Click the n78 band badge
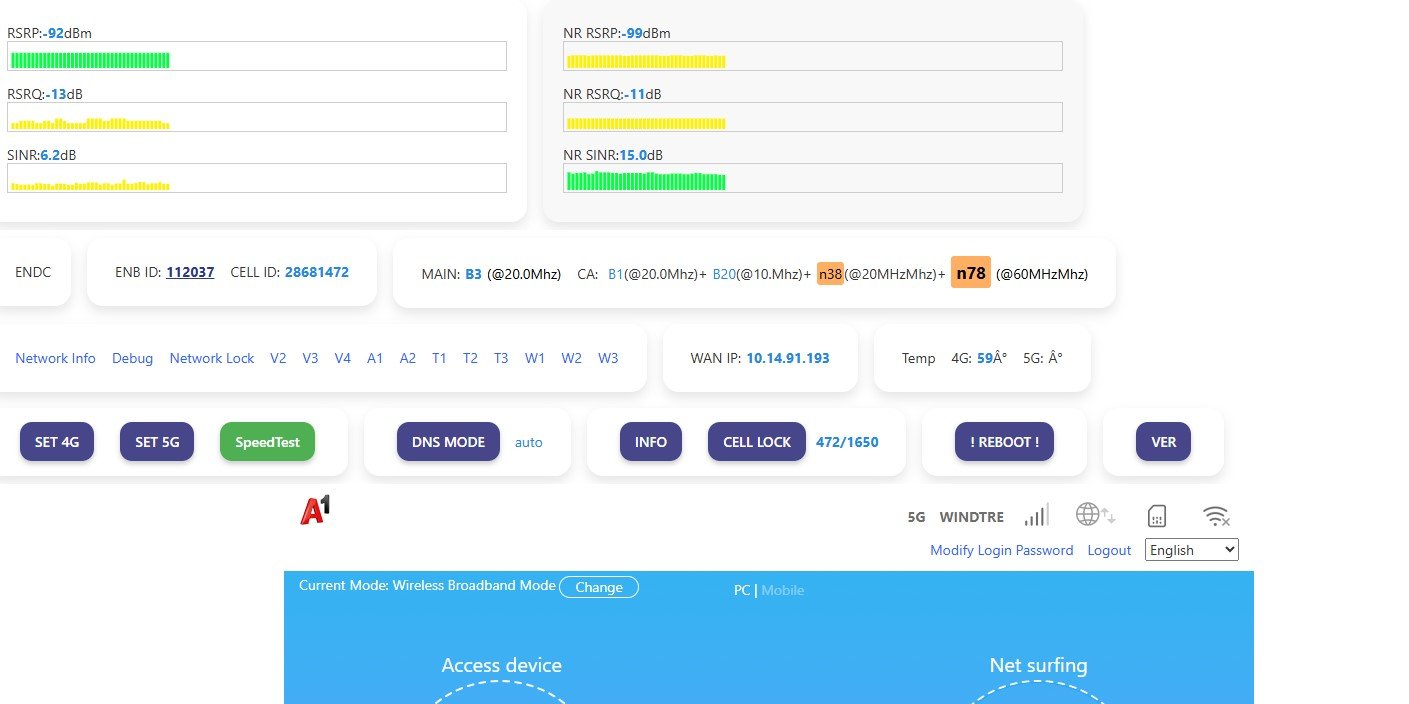Screen dimensions: 1409x704 coord(970,273)
